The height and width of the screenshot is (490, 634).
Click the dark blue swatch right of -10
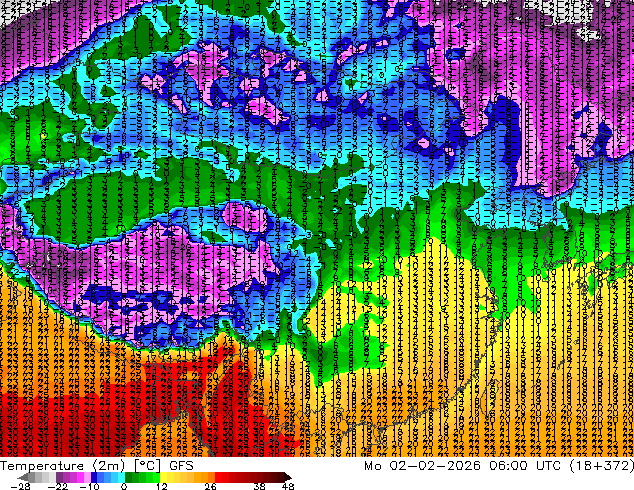(x=94, y=477)
